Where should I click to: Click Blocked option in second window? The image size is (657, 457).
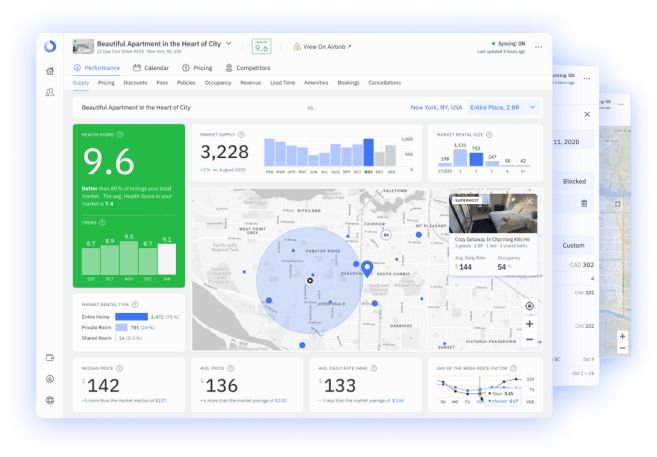[574, 181]
